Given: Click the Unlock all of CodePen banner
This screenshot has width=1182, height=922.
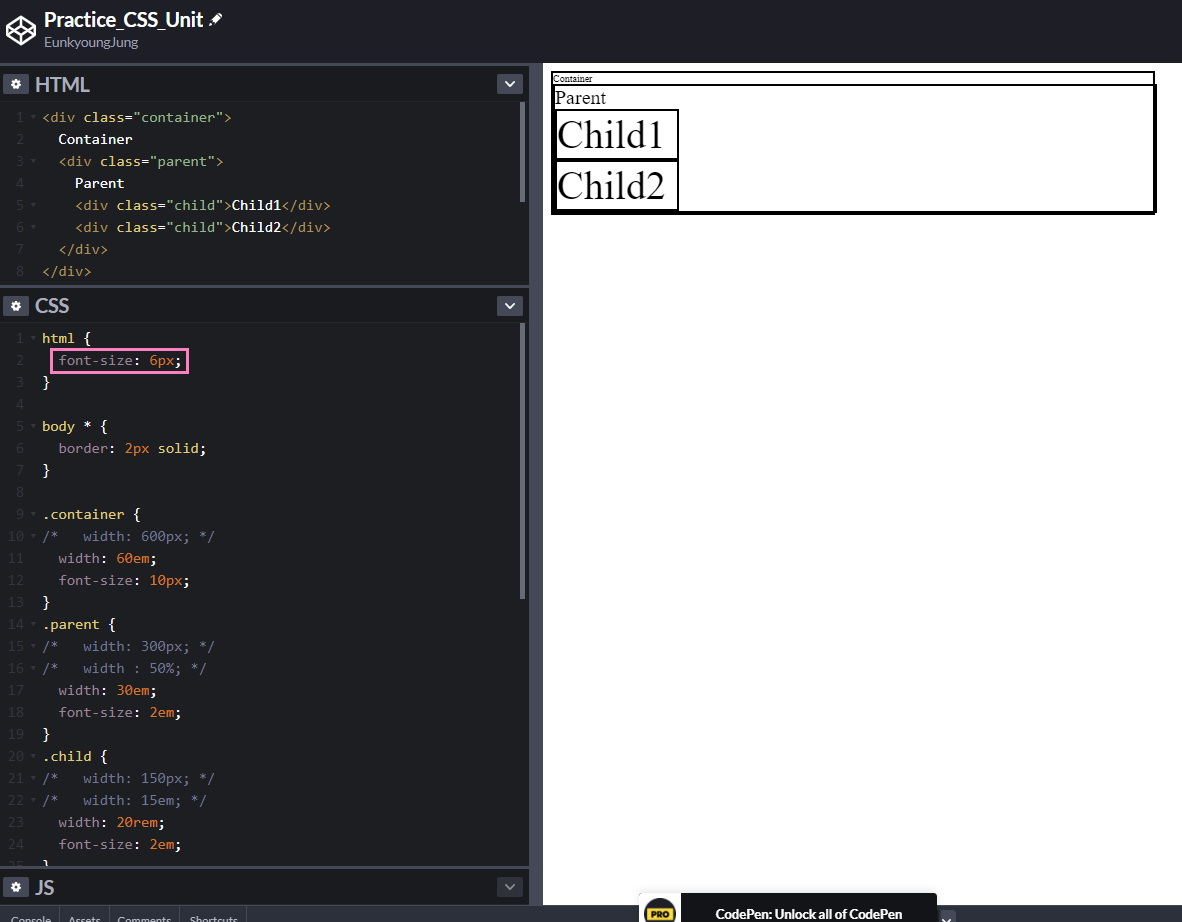Looking at the screenshot, I should (809, 913).
